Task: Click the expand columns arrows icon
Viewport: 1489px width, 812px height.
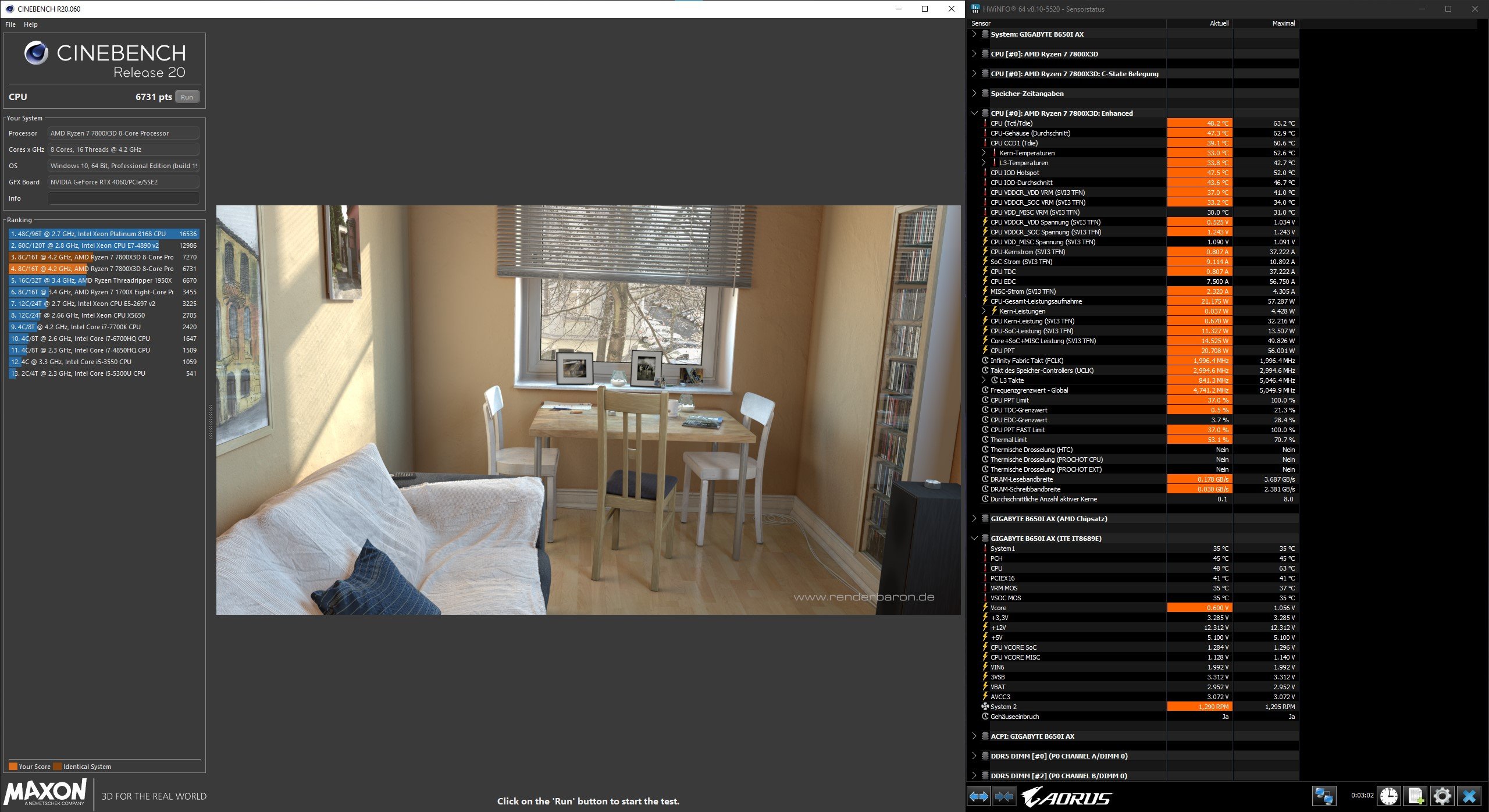Action: coord(979,796)
